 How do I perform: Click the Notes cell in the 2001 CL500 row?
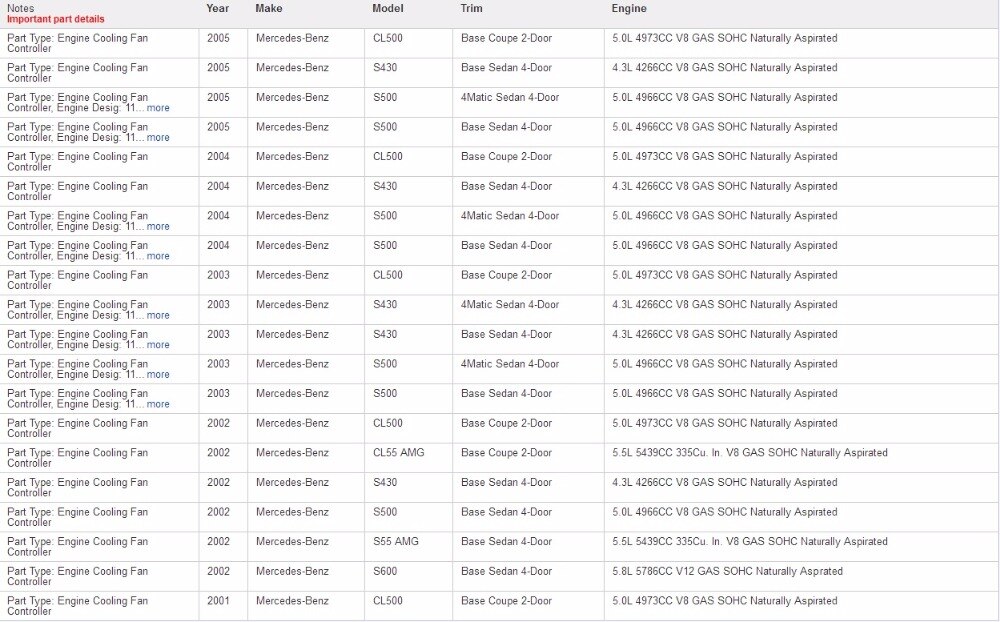point(77,605)
